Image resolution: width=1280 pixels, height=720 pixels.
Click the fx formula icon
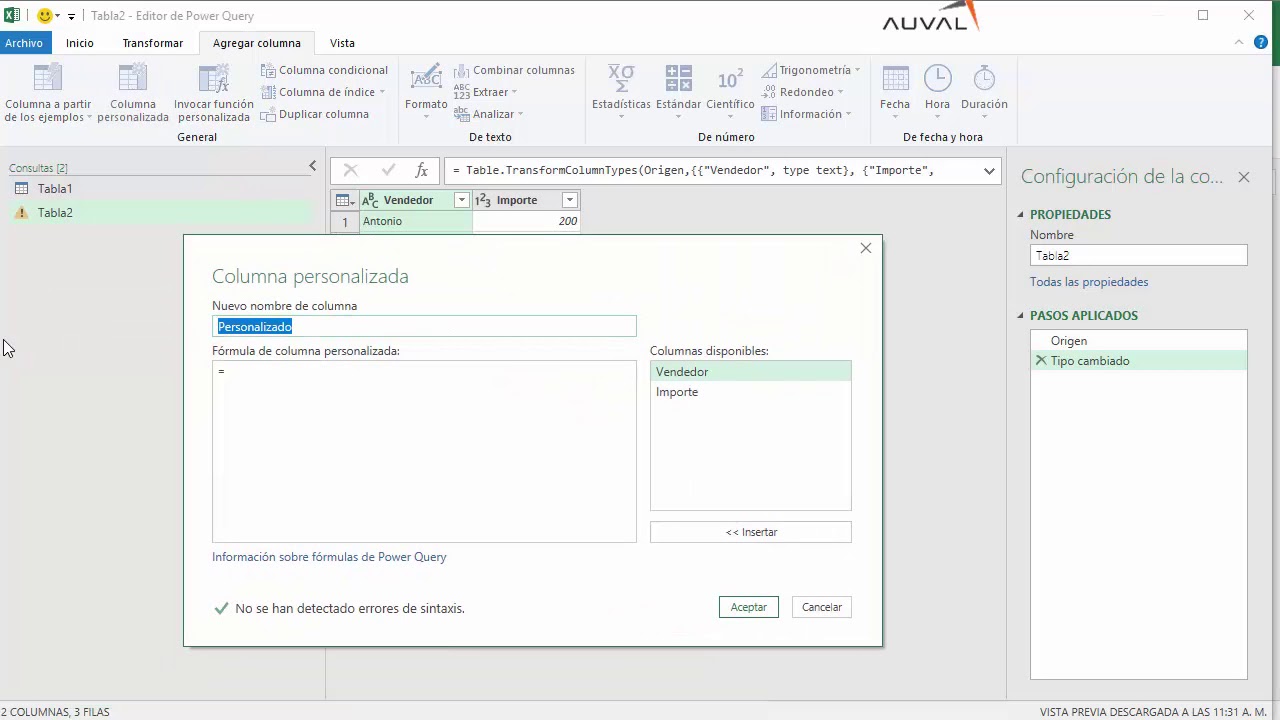click(422, 170)
